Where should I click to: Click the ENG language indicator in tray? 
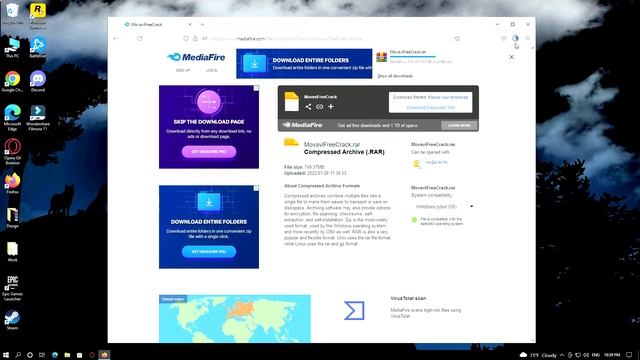click(x=596, y=355)
